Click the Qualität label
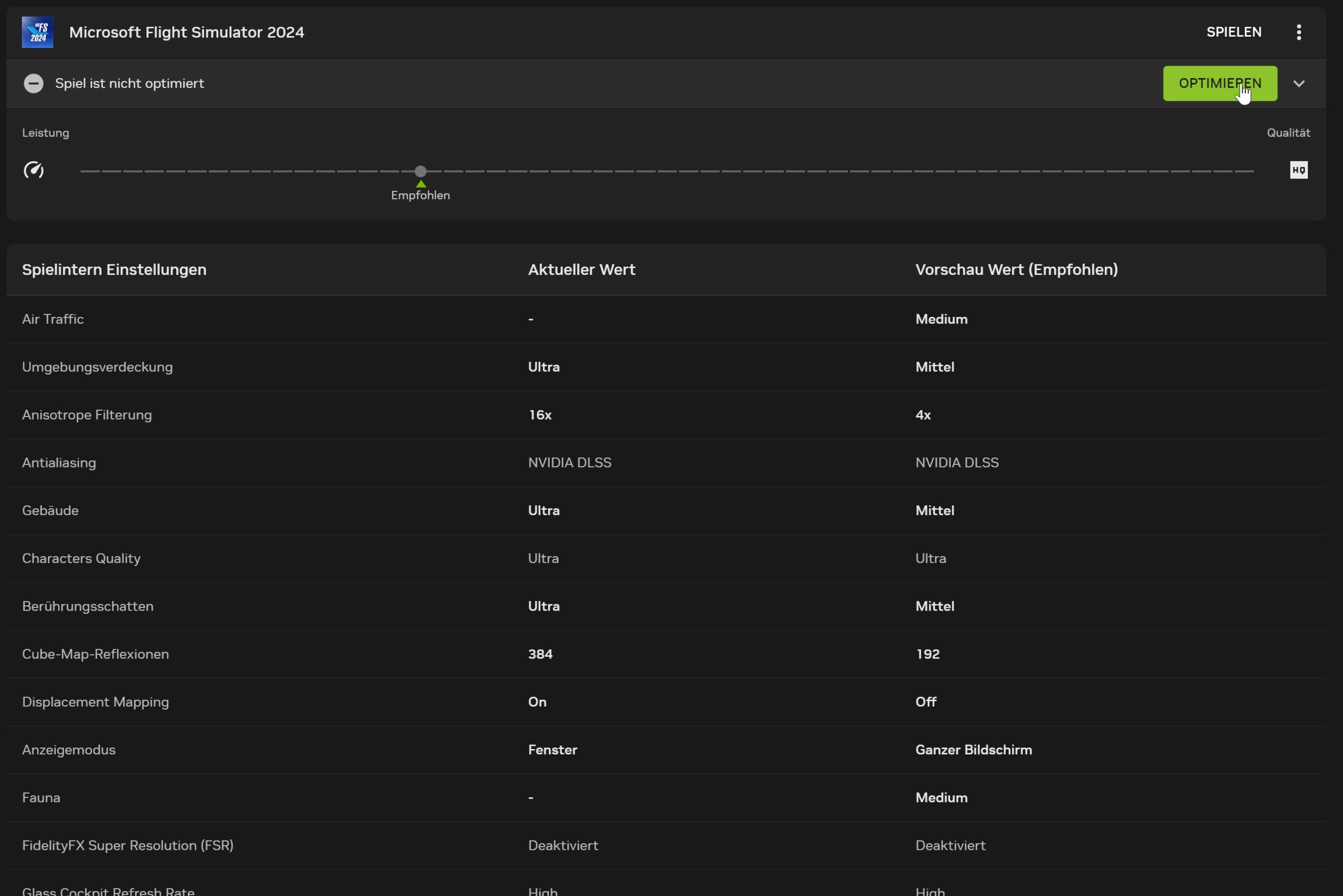 [x=1288, y=133]
